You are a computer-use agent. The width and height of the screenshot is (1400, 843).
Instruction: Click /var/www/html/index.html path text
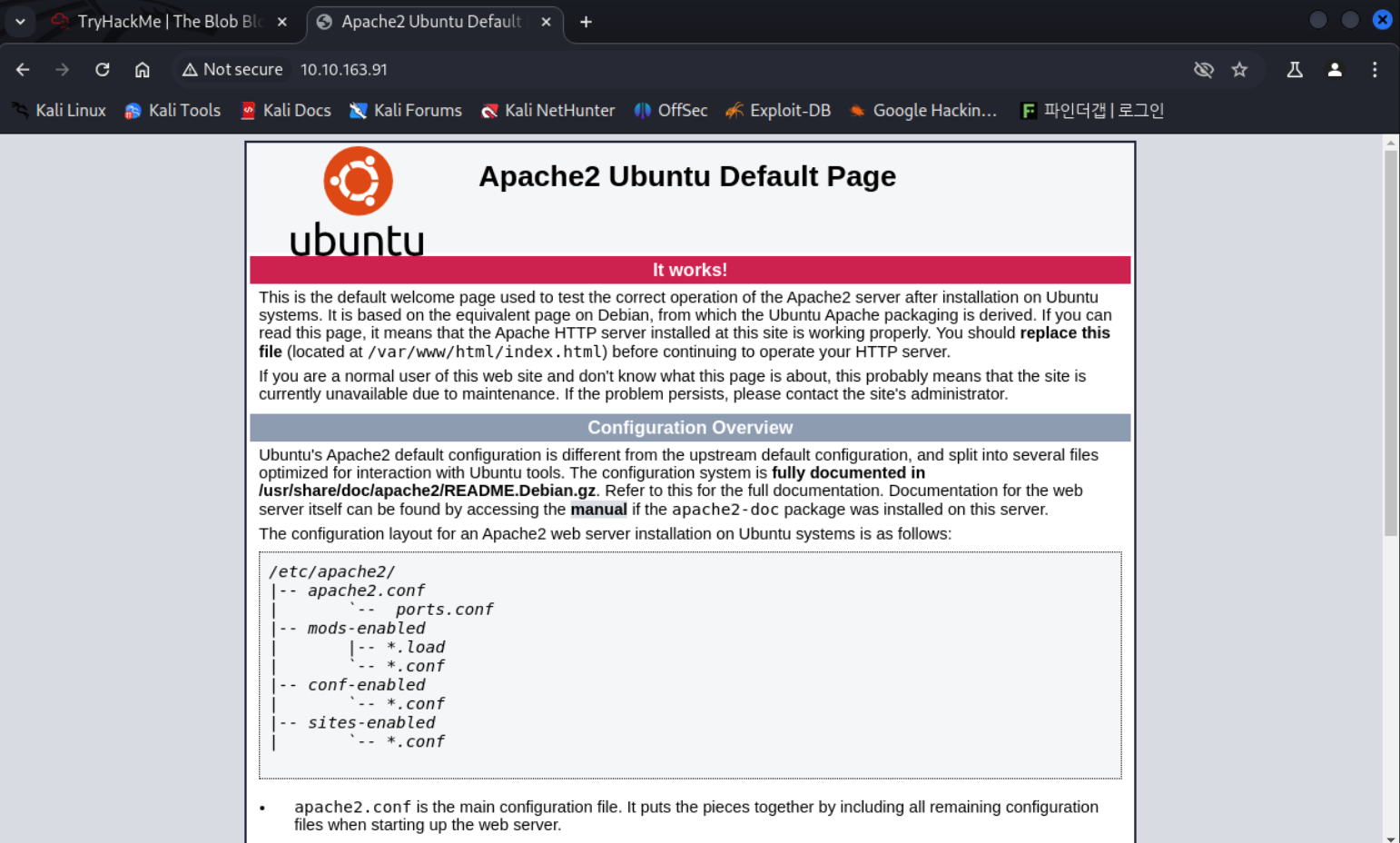[x=485, y=352]
